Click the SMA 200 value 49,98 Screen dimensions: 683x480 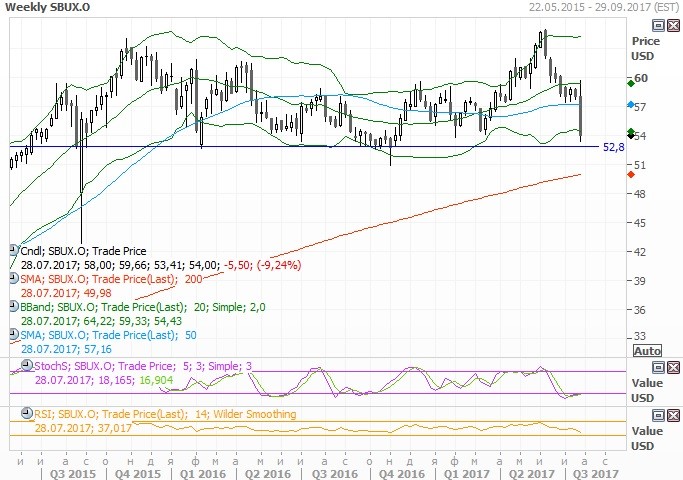pyautogui.click(x=98, y=293)
